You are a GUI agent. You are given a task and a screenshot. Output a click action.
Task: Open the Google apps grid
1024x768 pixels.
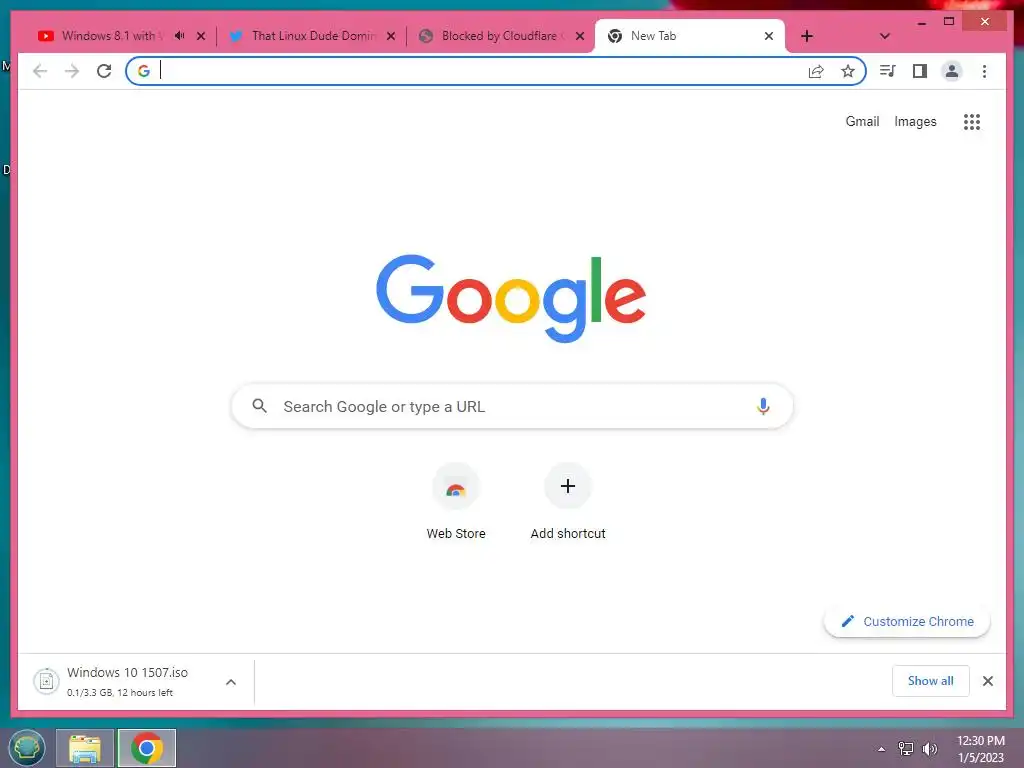point(972,121)
